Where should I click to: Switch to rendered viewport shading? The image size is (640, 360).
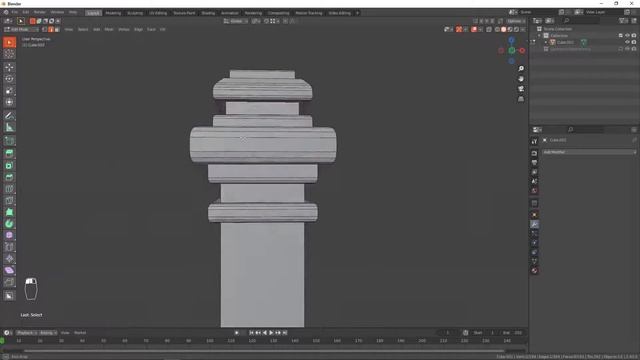click(516, 29)
